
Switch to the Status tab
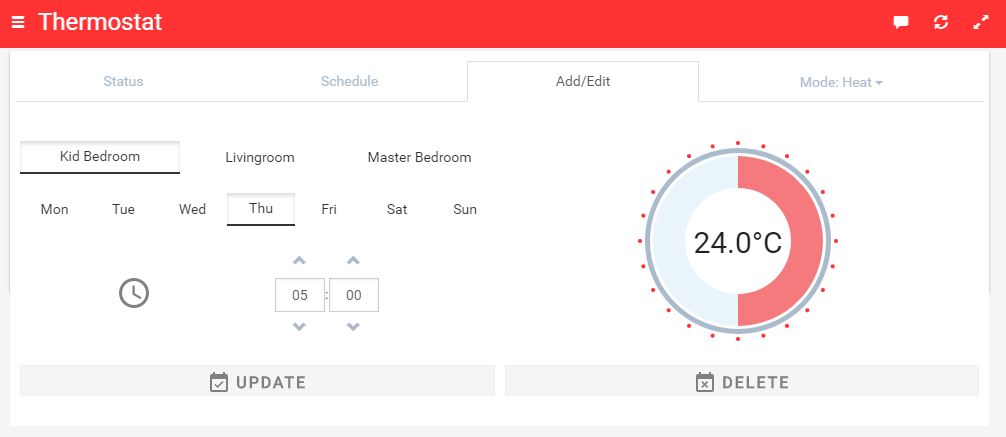(124, 82)
